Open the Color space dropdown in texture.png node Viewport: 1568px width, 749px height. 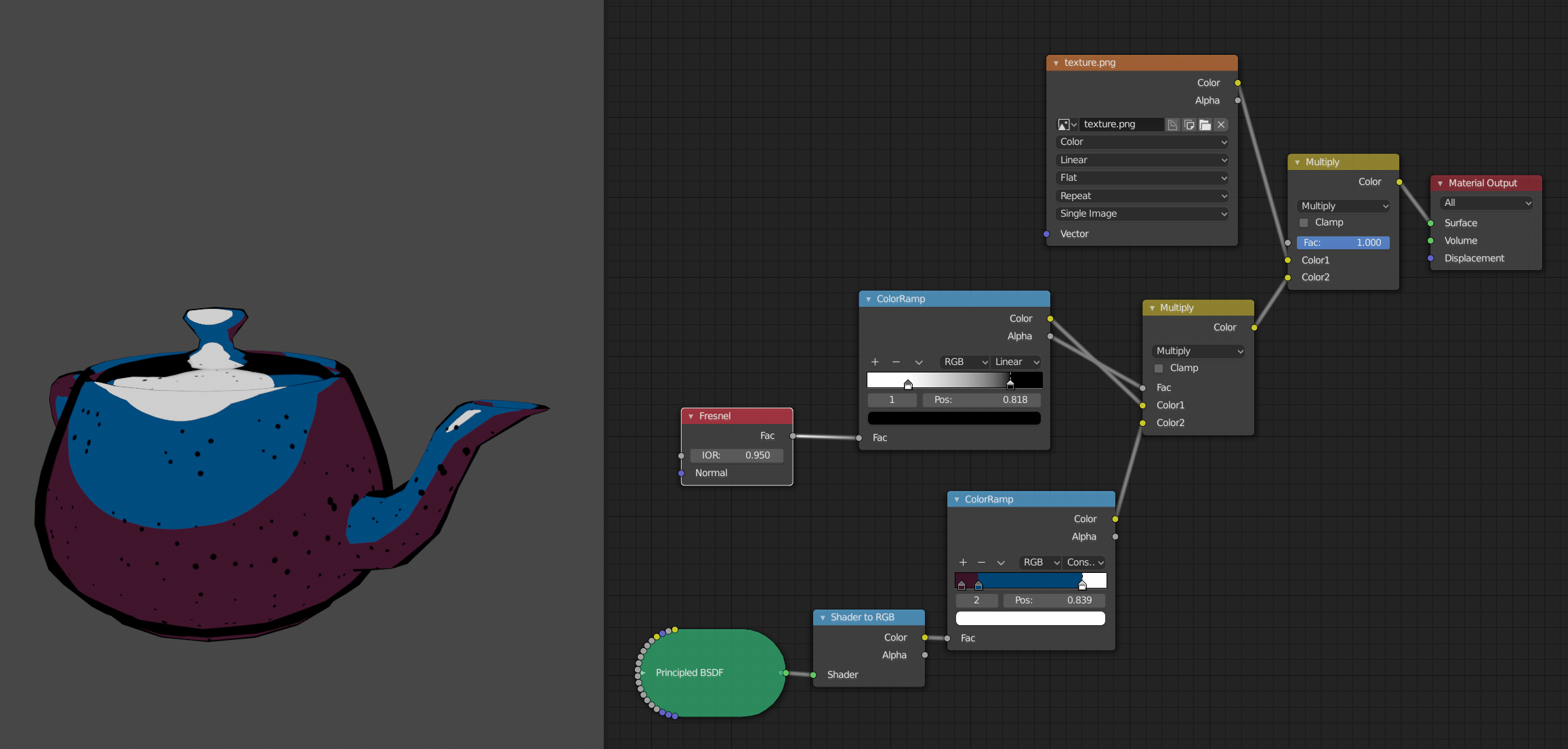click(x=1142, y=142)
